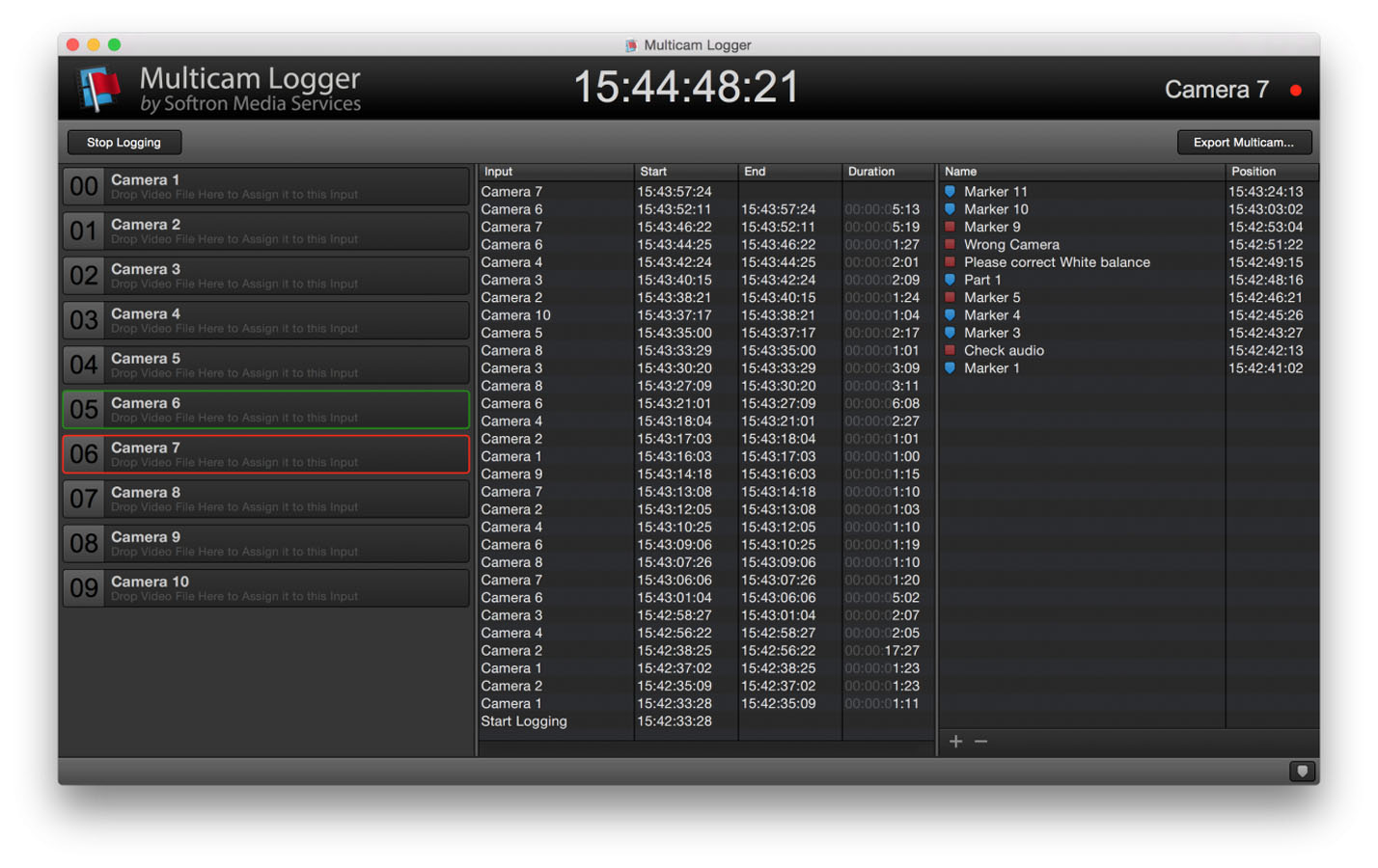Switch to input 02 Camera 3
This screenshot has width=1378, height=868.
coord(266,276)
